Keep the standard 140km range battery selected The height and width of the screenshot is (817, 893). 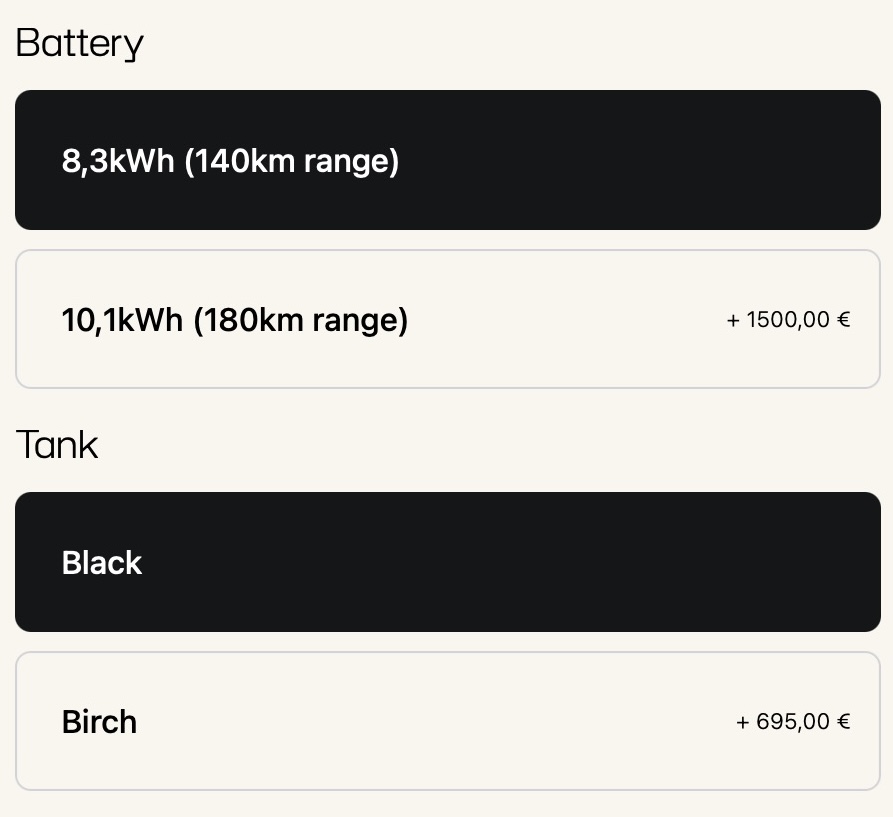[x=447, y=160]
